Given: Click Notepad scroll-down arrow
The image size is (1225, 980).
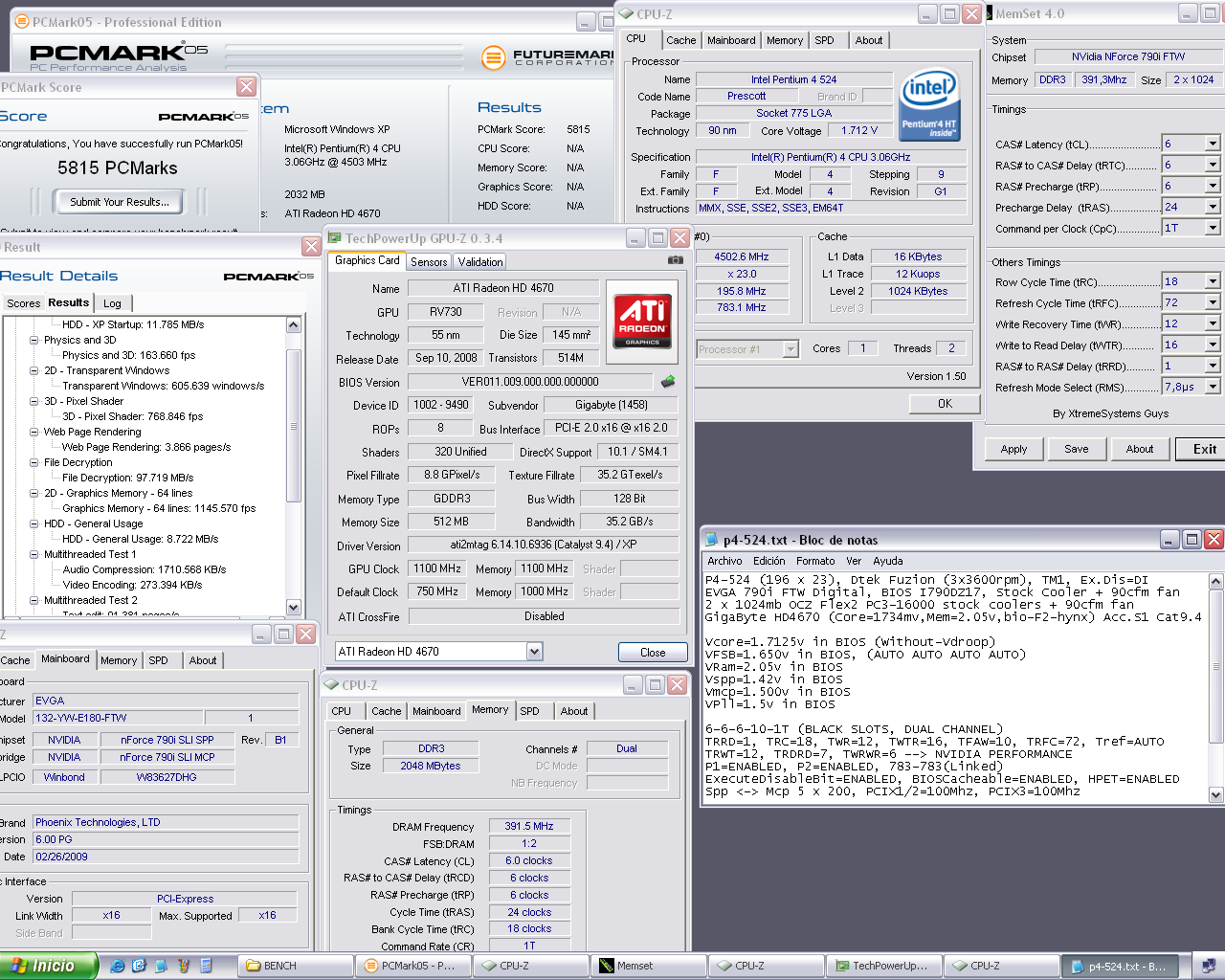Looking at the screenshot, I should pyautogui.click(x=1216, y=794).
